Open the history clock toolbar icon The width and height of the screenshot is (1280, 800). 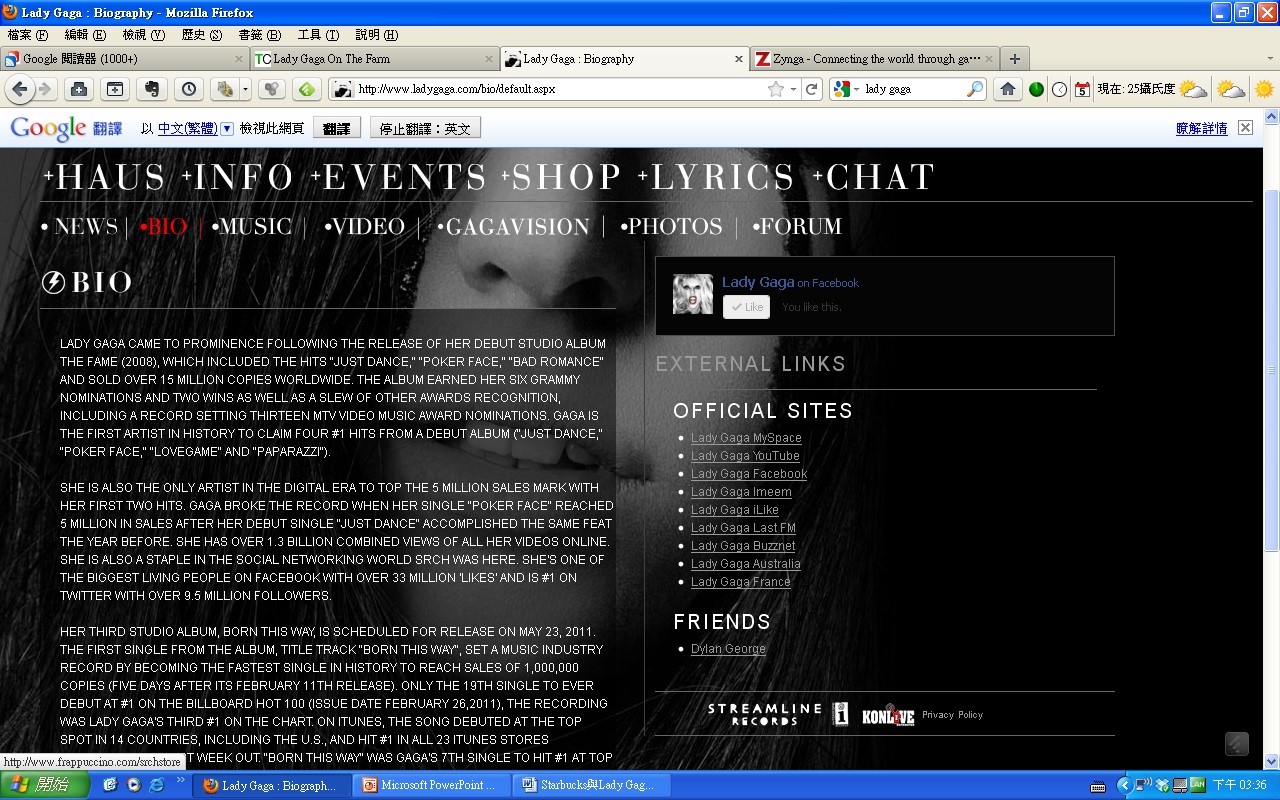pyautogui.click(x=189, y=89)
